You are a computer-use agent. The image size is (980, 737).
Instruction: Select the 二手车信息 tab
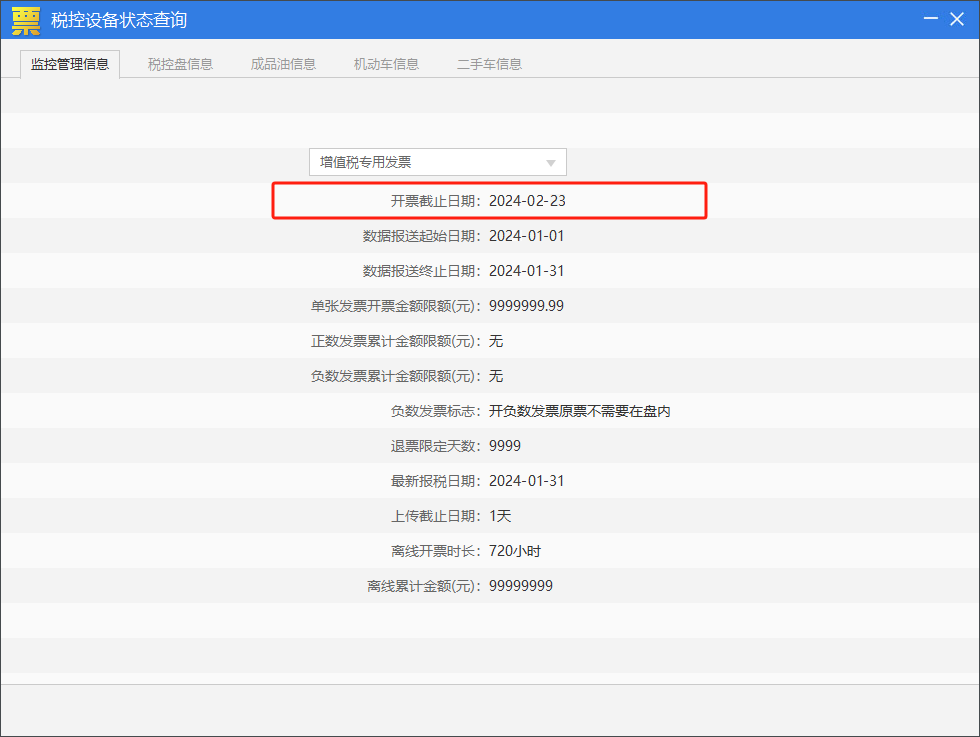click(x=489, y=64)
